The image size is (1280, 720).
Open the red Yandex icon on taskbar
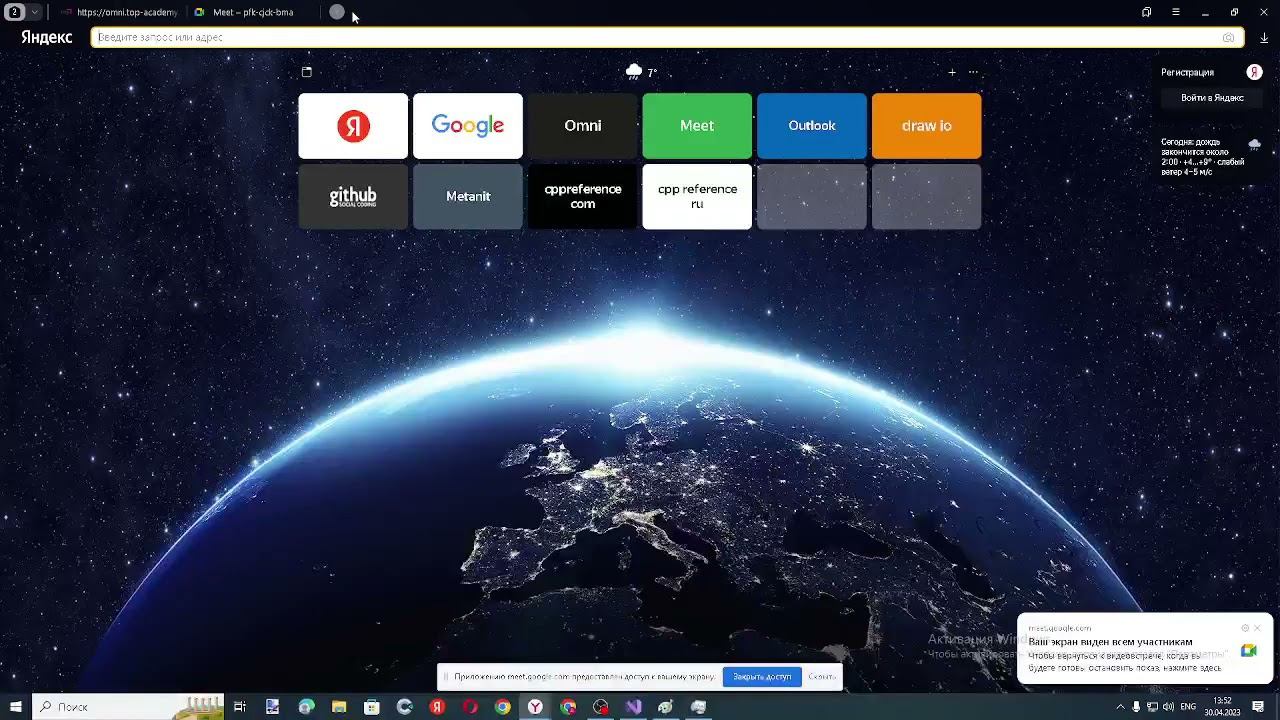pos(437,707)
